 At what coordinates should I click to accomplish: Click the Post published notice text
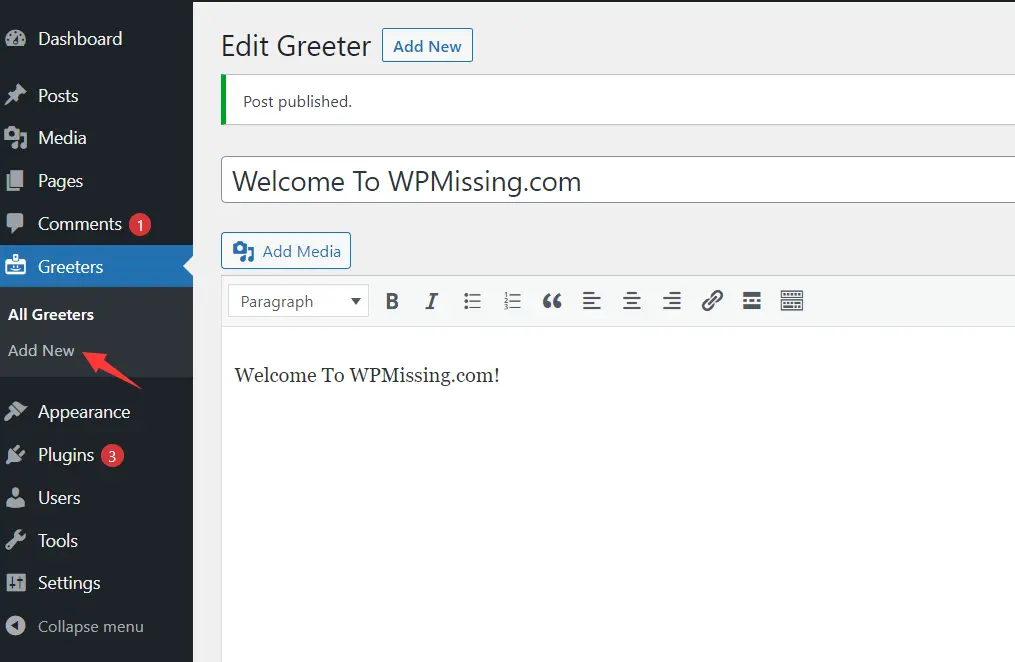point(298,102)
